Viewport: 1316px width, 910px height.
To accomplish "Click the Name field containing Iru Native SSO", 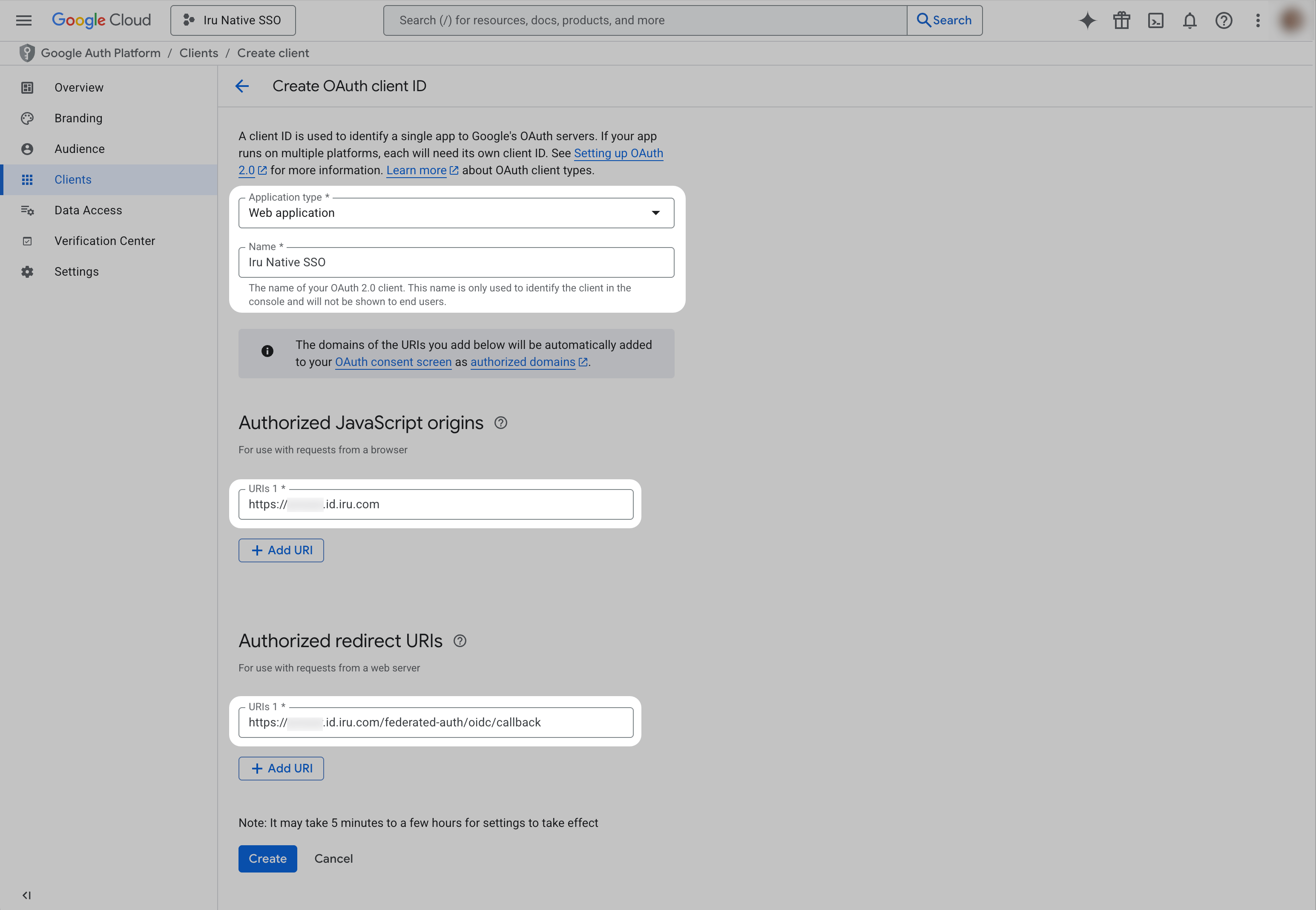I will (x=456, y=262).
